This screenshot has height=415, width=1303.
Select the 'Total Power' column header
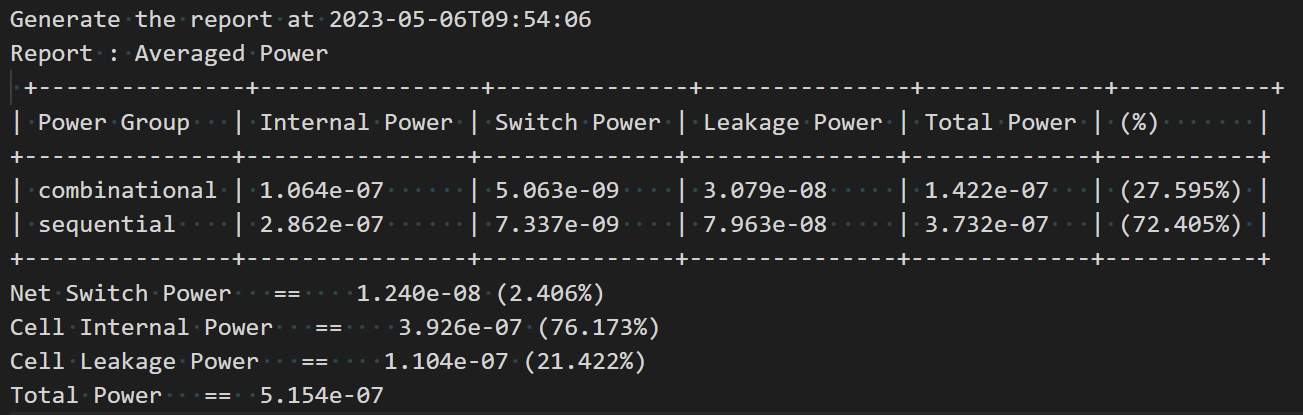pos(1001,123)
